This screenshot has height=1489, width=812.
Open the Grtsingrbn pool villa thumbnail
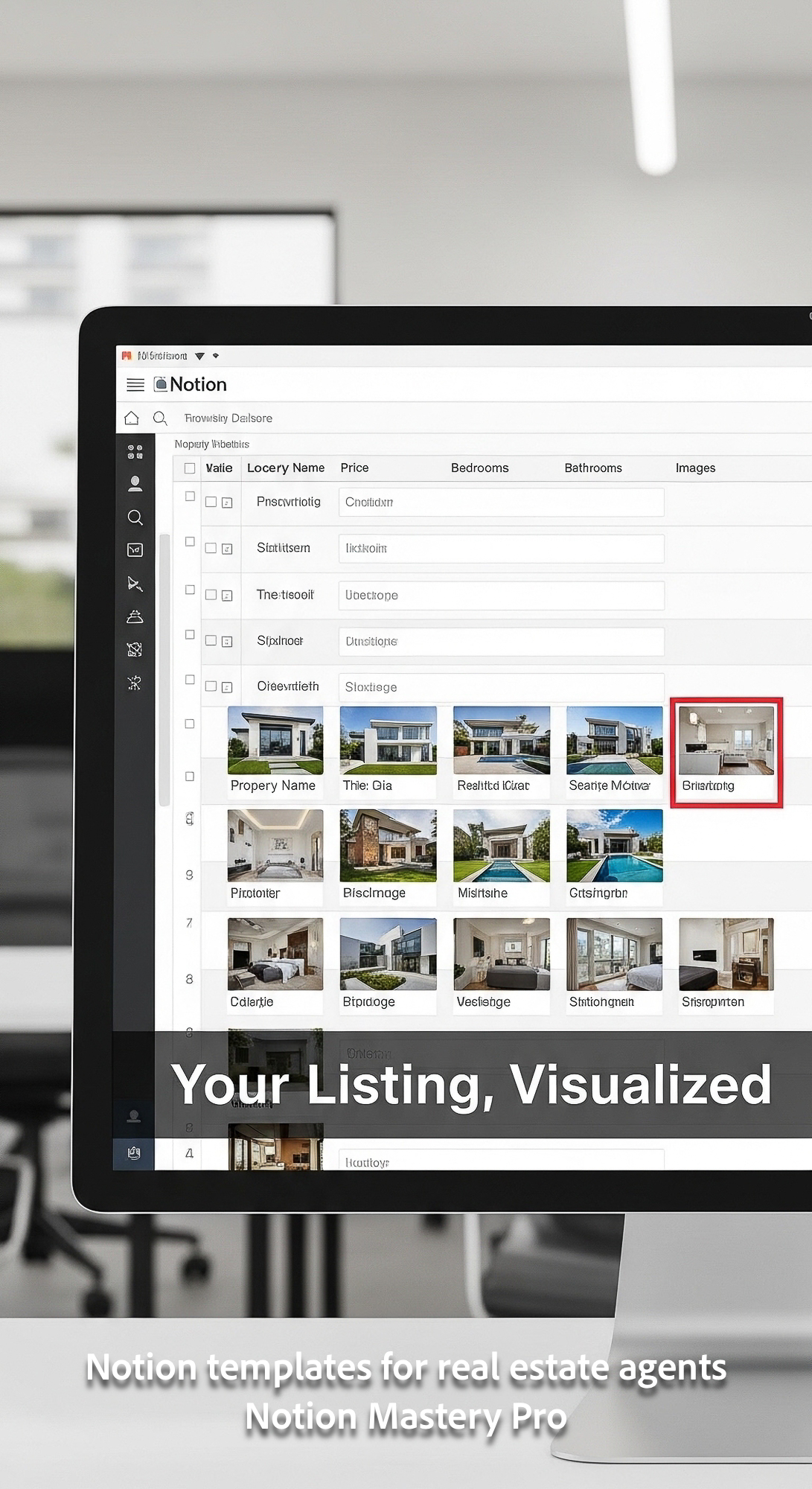614,846
